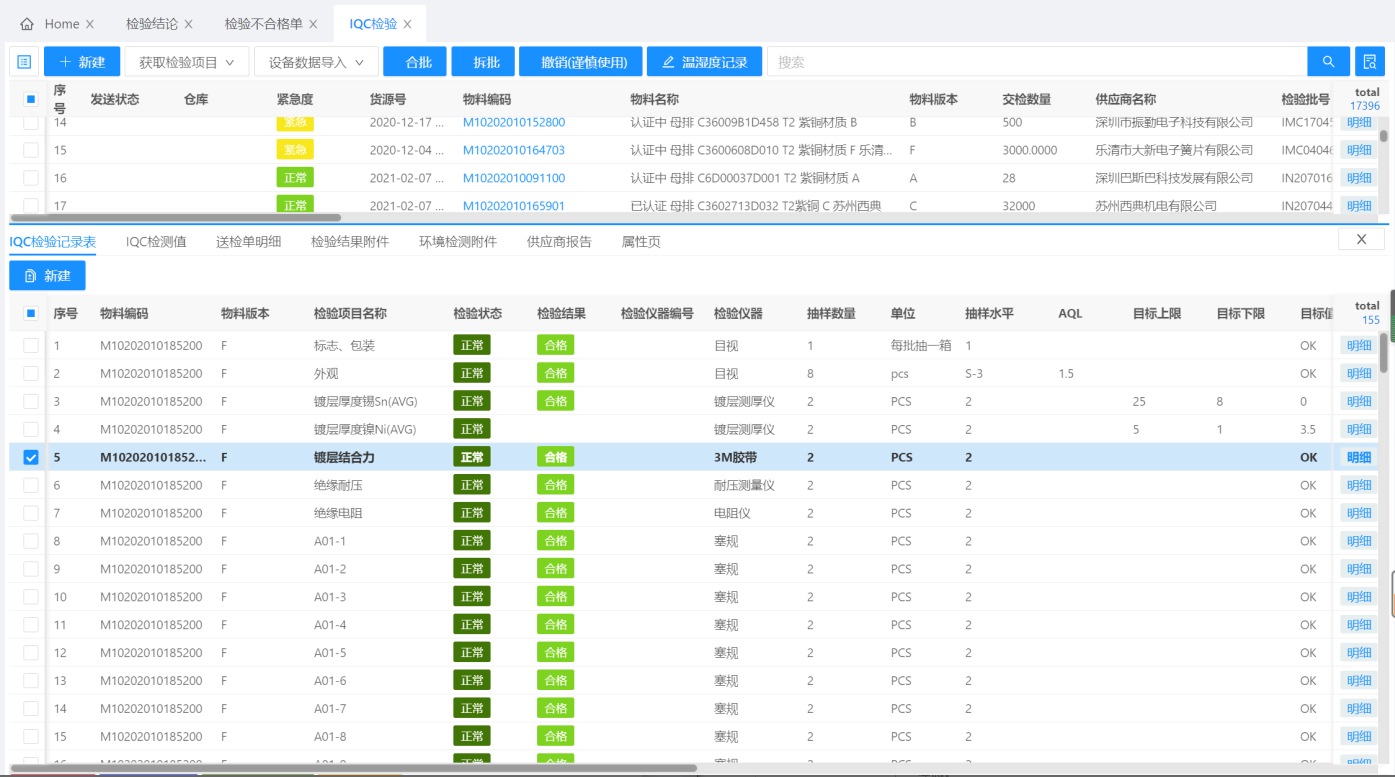Screen dimensions: 1395x777
Task: Open material code M10202010091100 link
Action: pos(514,178)
